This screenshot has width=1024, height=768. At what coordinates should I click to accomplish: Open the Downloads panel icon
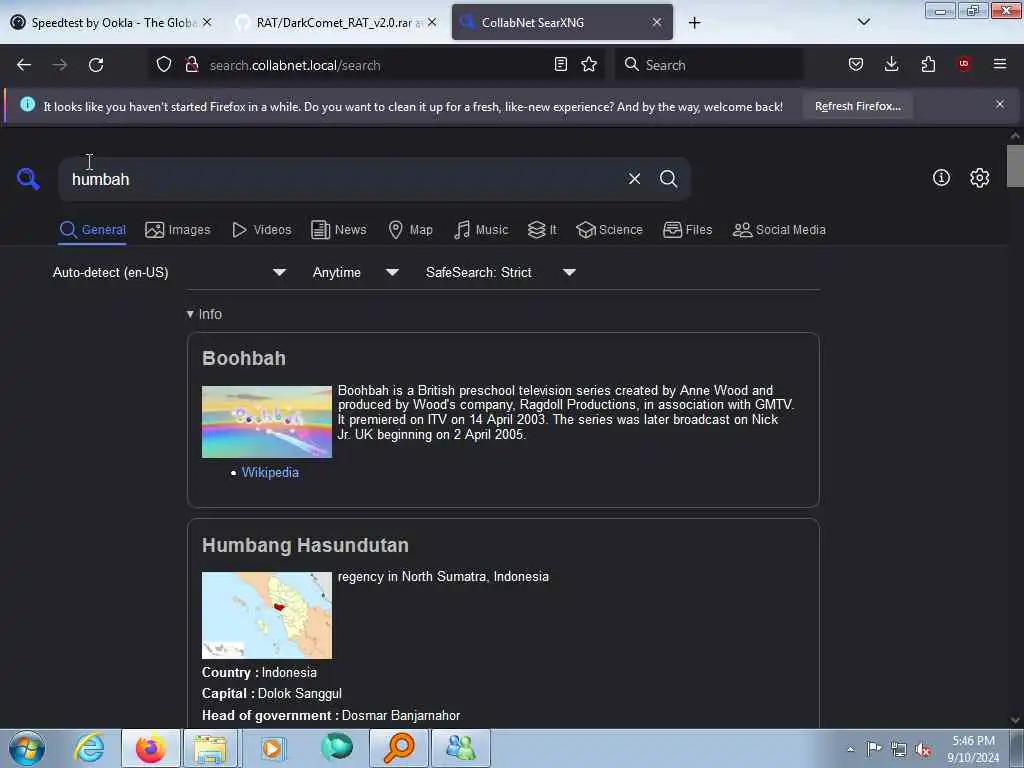[x=891, y=64]
